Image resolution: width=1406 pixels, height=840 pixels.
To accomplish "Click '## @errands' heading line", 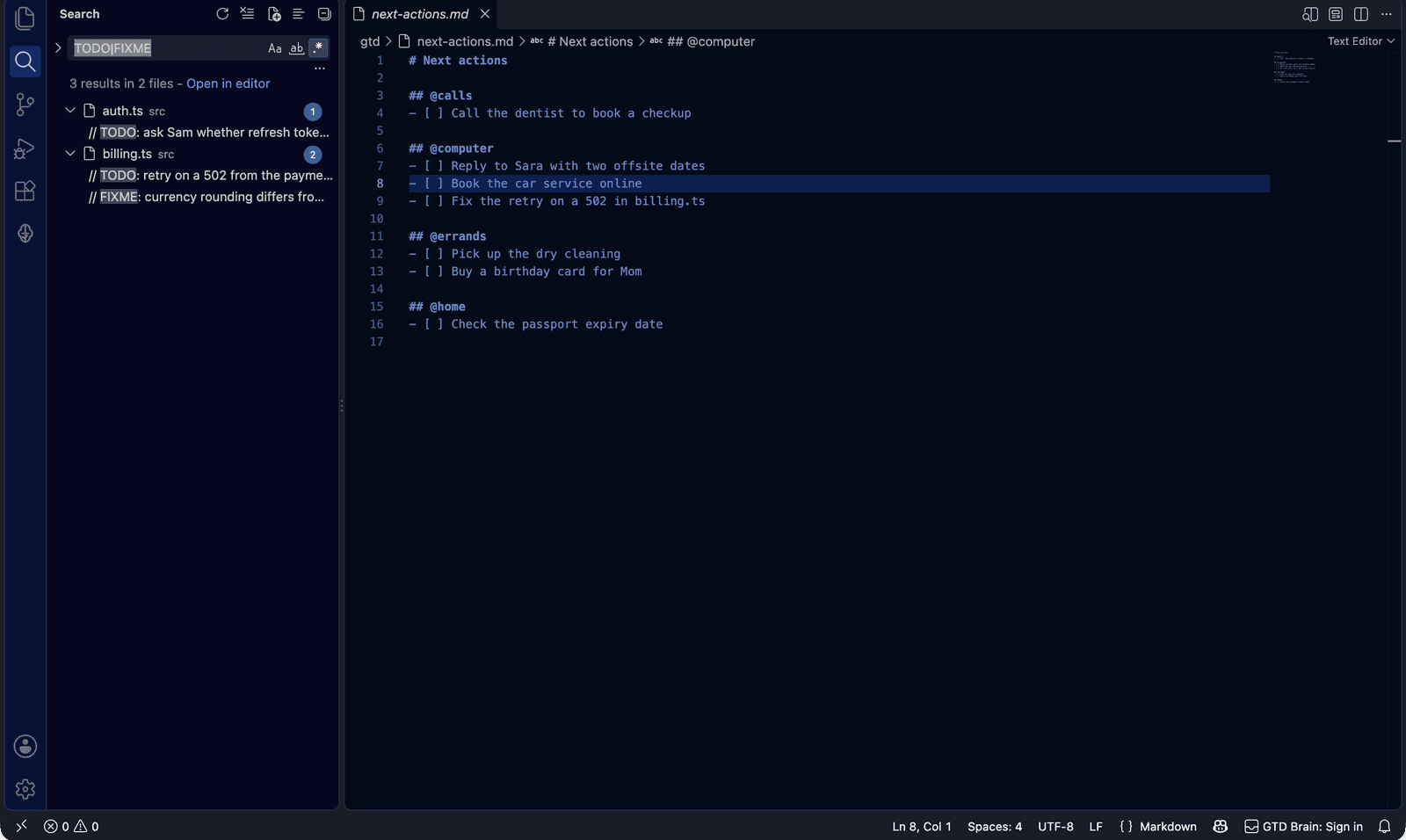I will click(x=447, y=236).
